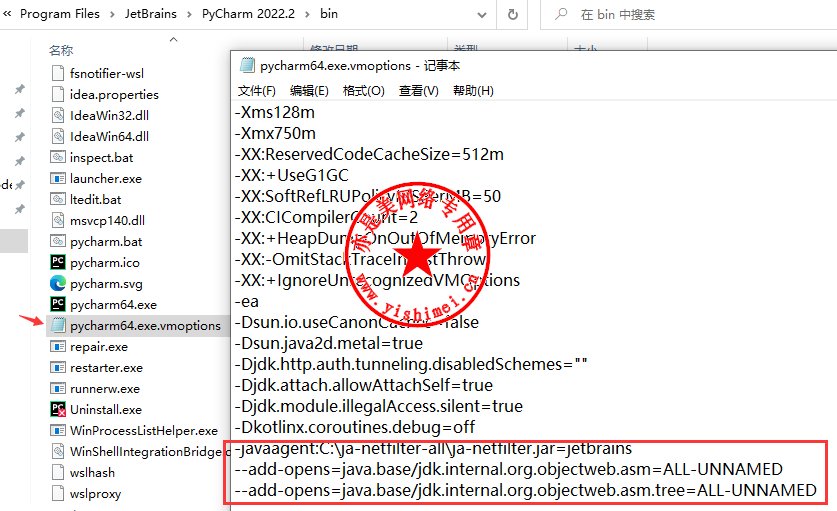This screenshot has height=511, width=837.
Task: Click the wslhash file icon
Action: [58, 473]
